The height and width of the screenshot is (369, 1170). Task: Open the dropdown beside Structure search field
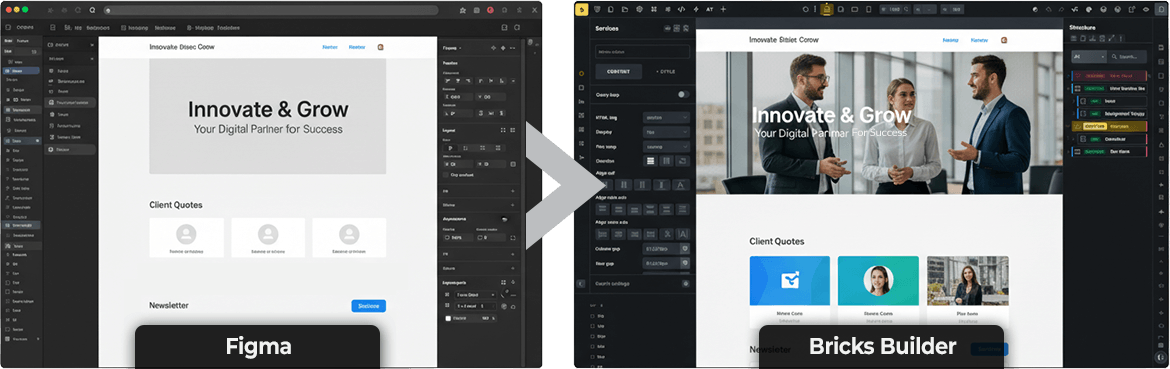coord(1088,57)
